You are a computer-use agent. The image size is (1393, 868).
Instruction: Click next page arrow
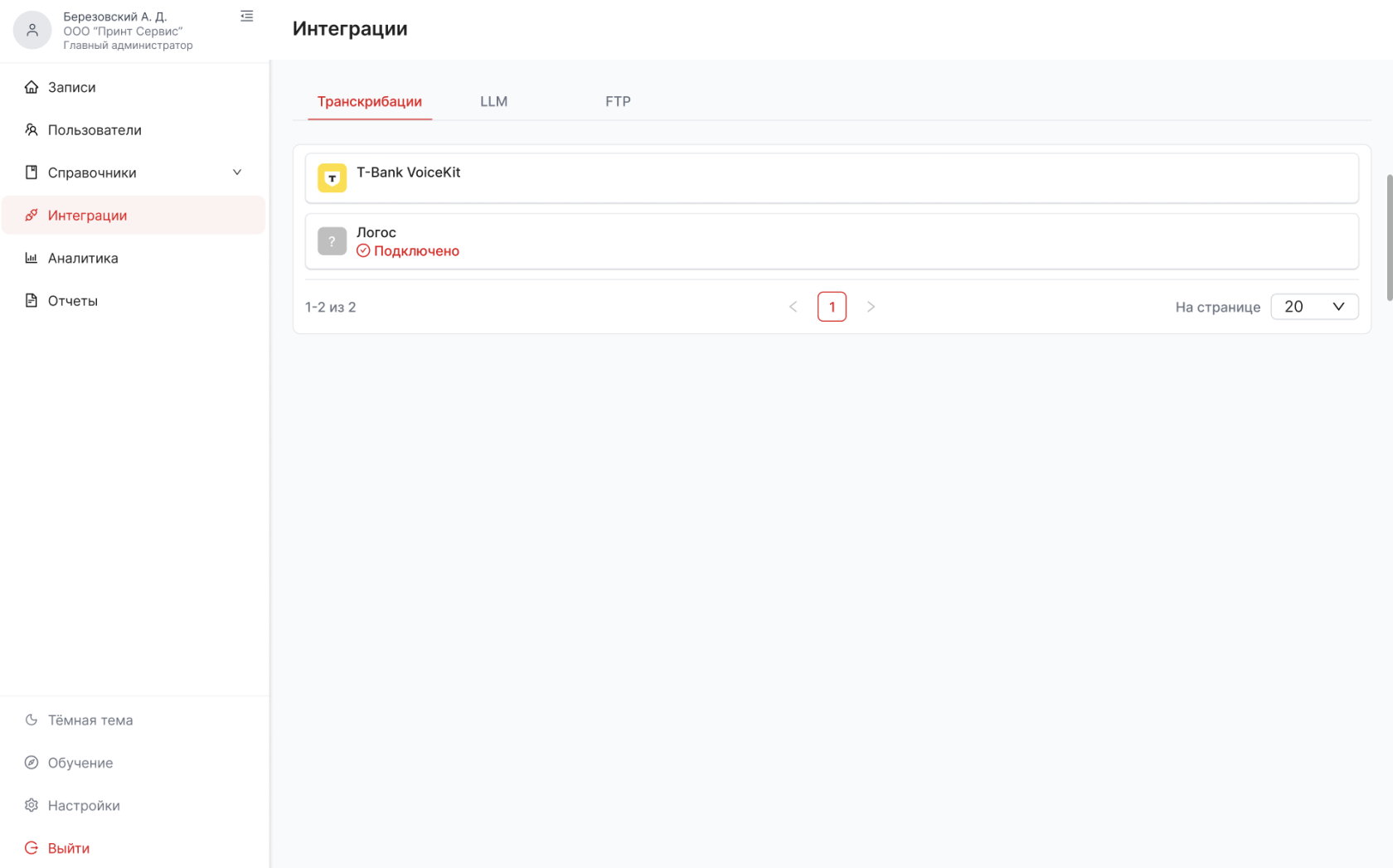coord(871,307)
